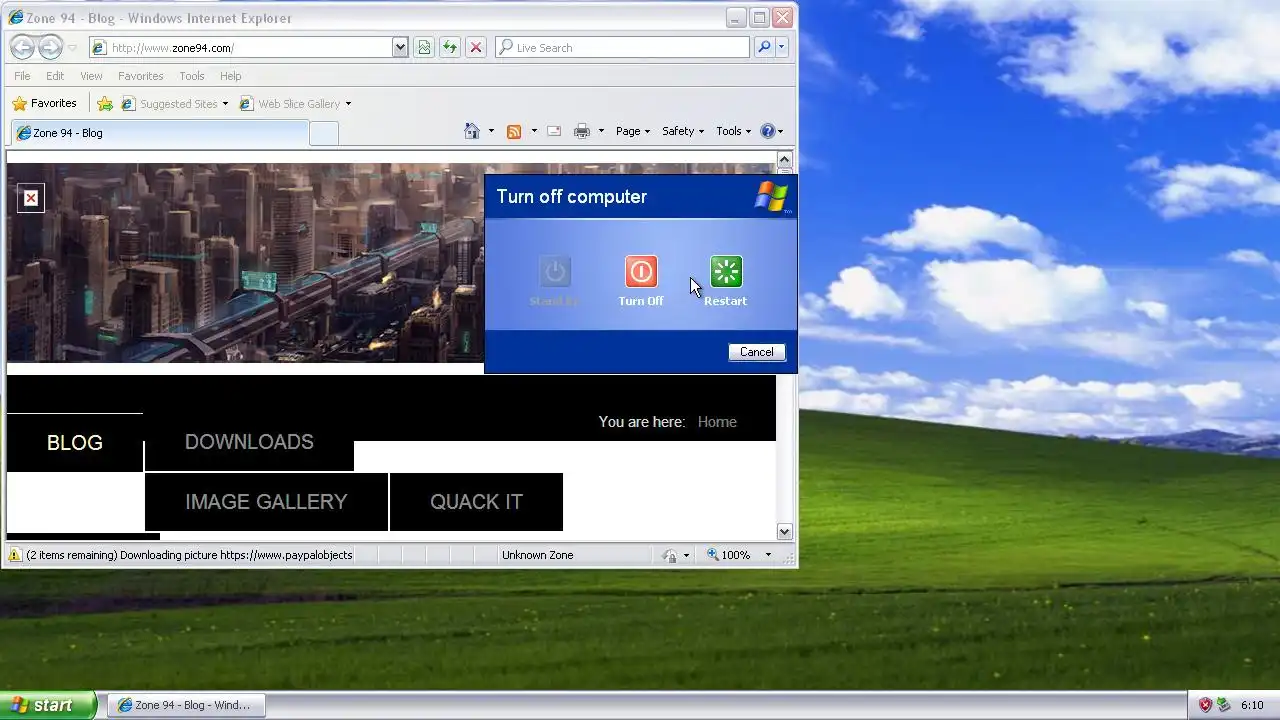Open the View menu
Viewport: 1280px width, 720px height.
(x=91, y=76)
